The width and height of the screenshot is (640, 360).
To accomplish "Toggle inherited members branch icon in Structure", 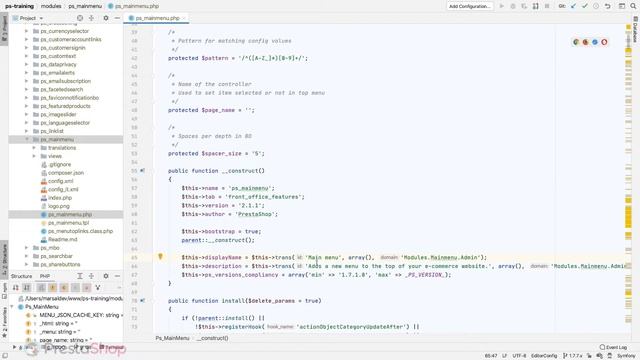I will click(x=98, y=288).
